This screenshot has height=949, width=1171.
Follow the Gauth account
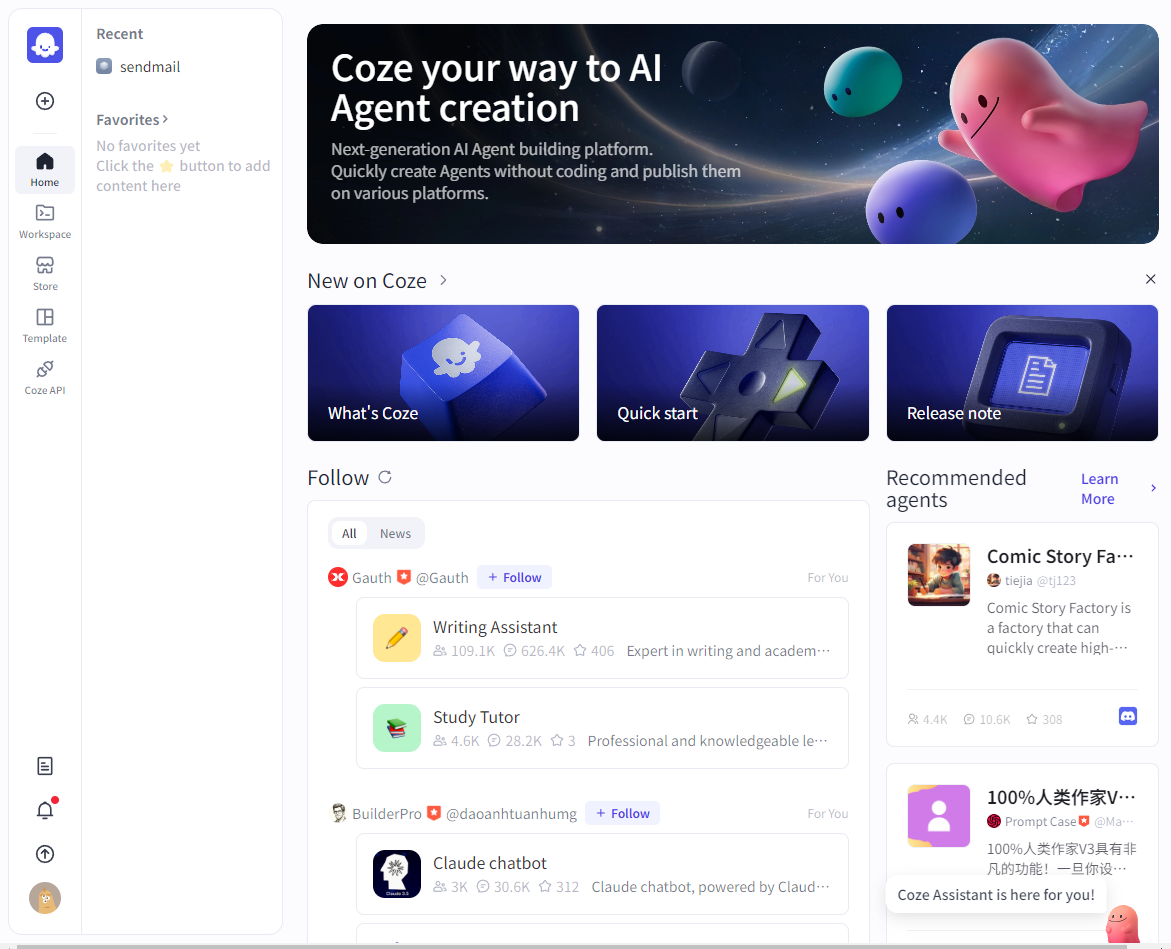point(515,577)
